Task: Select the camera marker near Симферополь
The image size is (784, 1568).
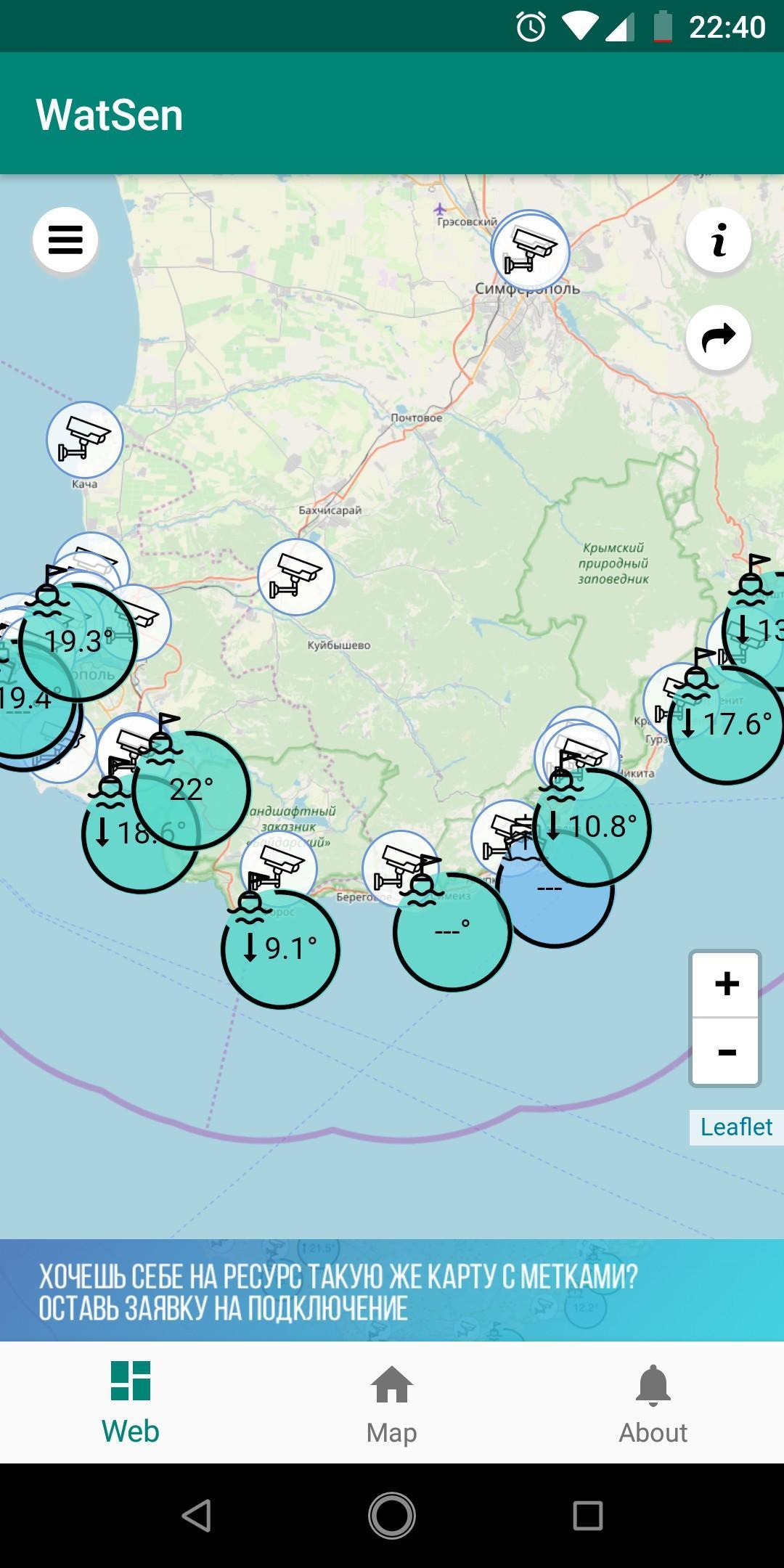Action: [x=531, y=250]
